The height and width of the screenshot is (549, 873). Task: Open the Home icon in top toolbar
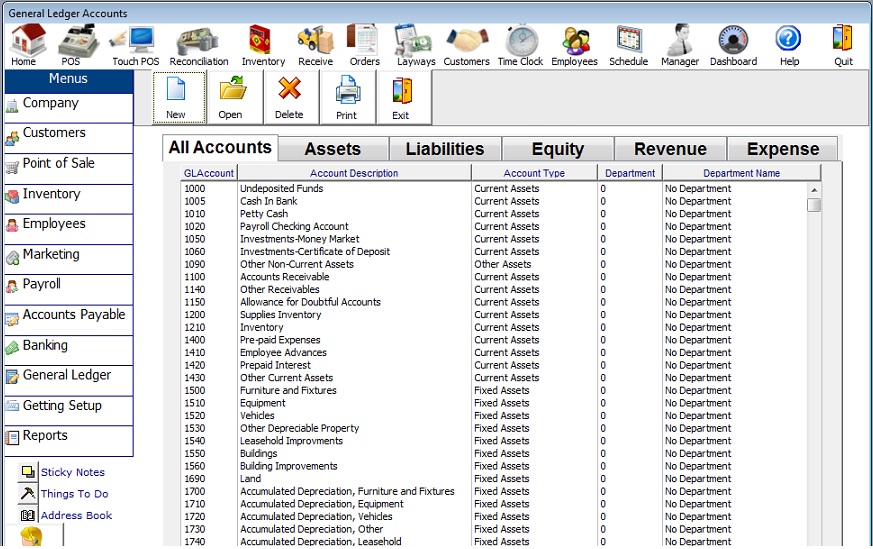tap(27, 45)
